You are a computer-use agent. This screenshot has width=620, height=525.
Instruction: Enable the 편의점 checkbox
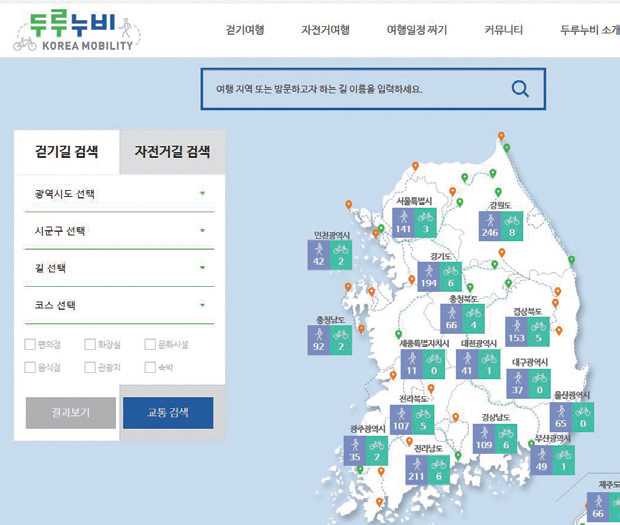click(x=30, y=344)
